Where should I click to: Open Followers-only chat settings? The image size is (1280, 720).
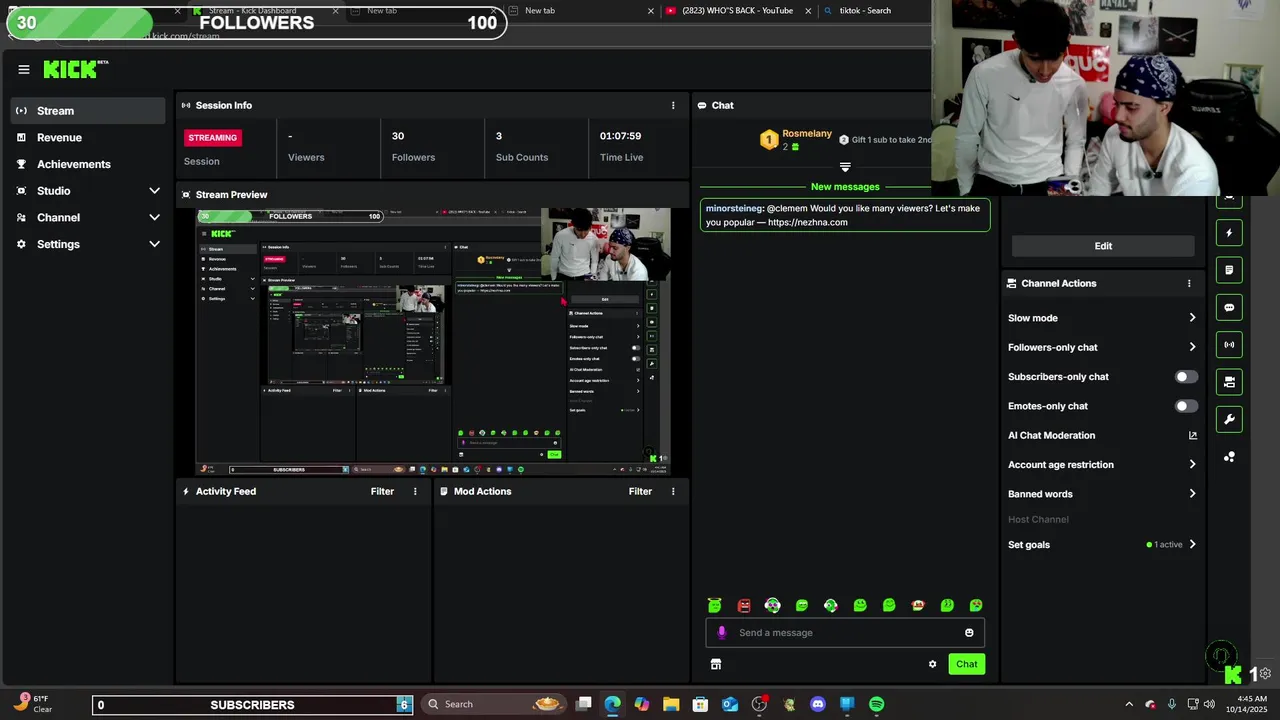click(x=1103, y=347)
